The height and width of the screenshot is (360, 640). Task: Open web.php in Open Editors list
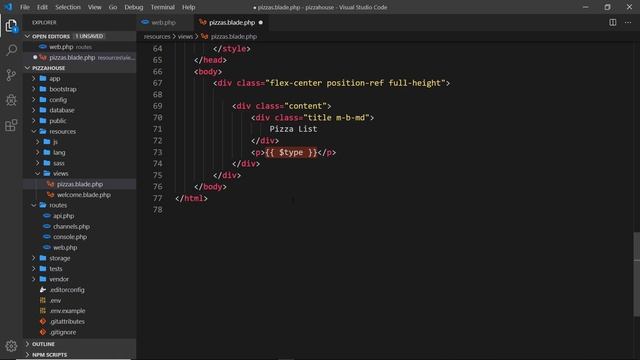point(79,47)
